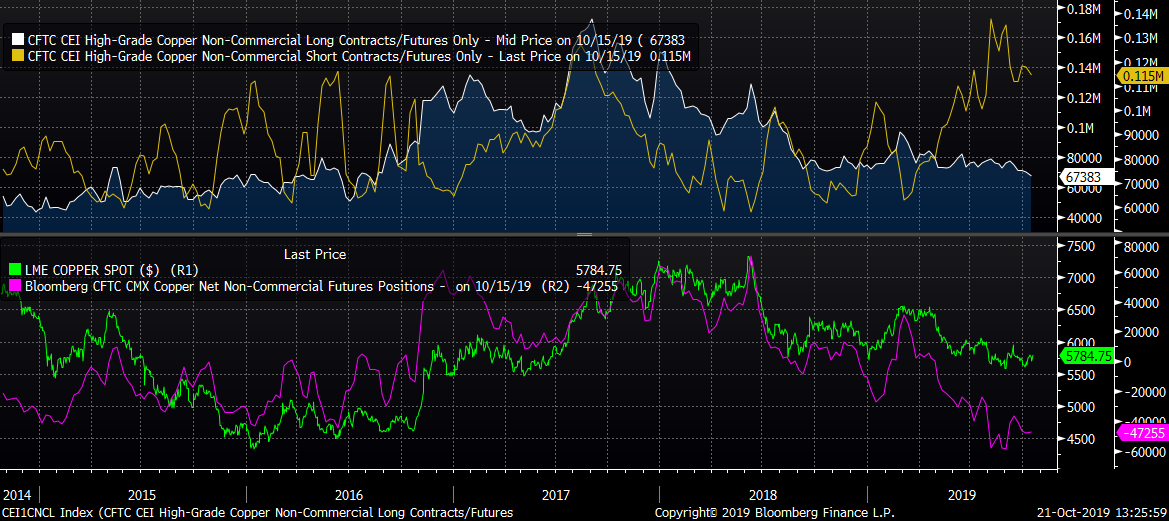Click the 21-Oct-2019 13:25:52 timestamp
Screen dimensions: 1169x521
(1101, 513)
